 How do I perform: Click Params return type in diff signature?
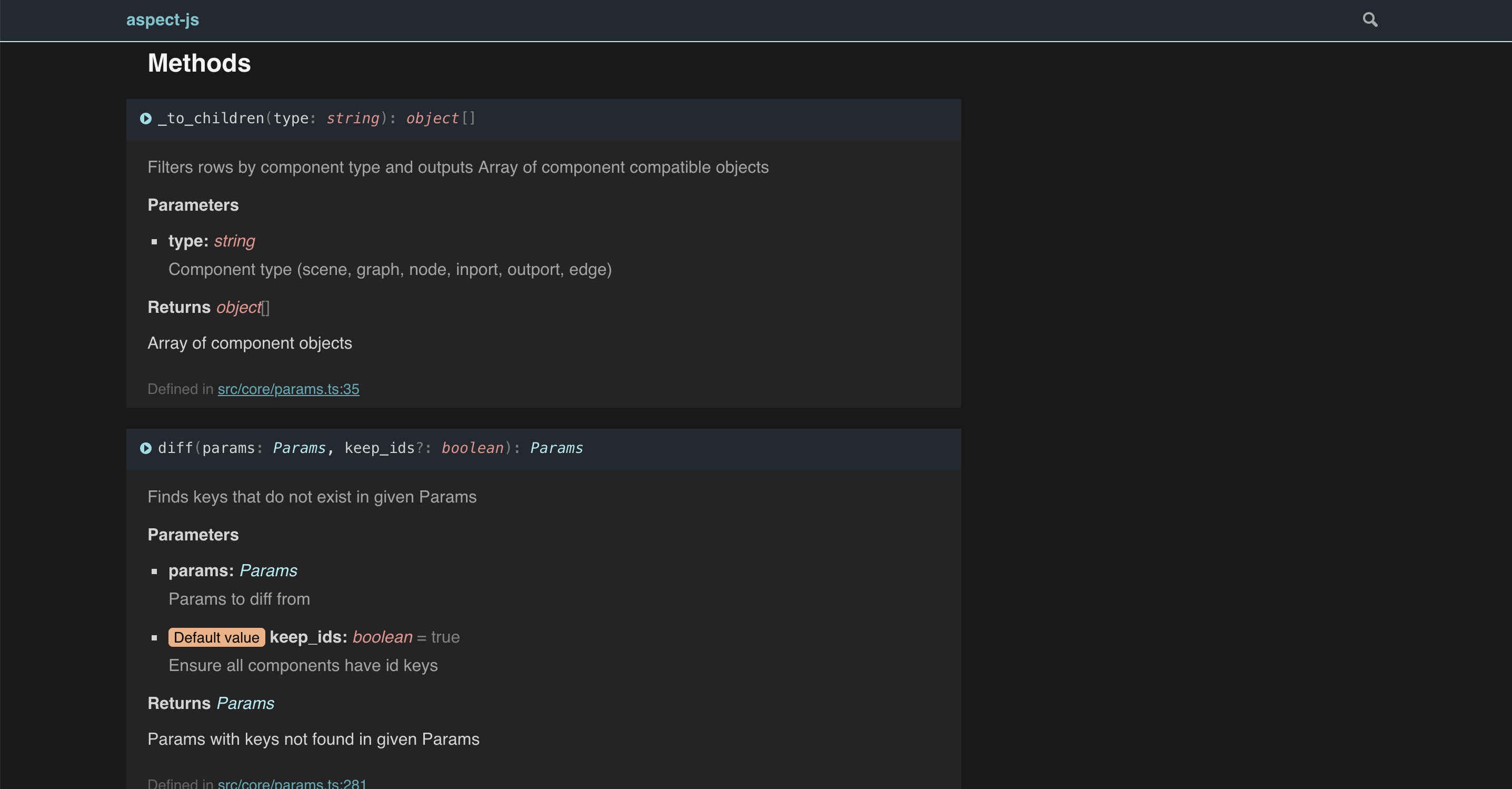tap(556, 449)
